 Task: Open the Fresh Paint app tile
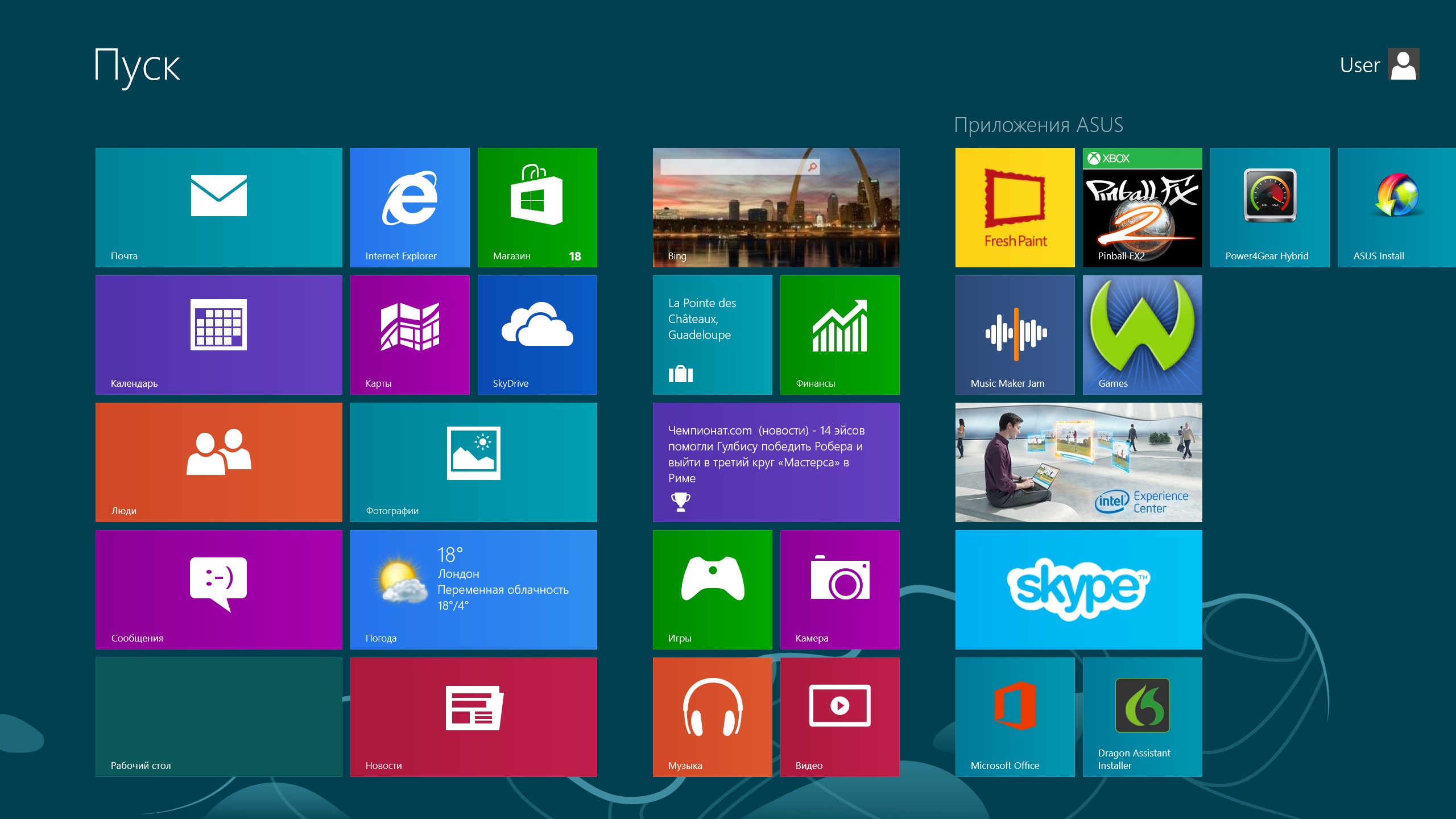(1015, 207)
